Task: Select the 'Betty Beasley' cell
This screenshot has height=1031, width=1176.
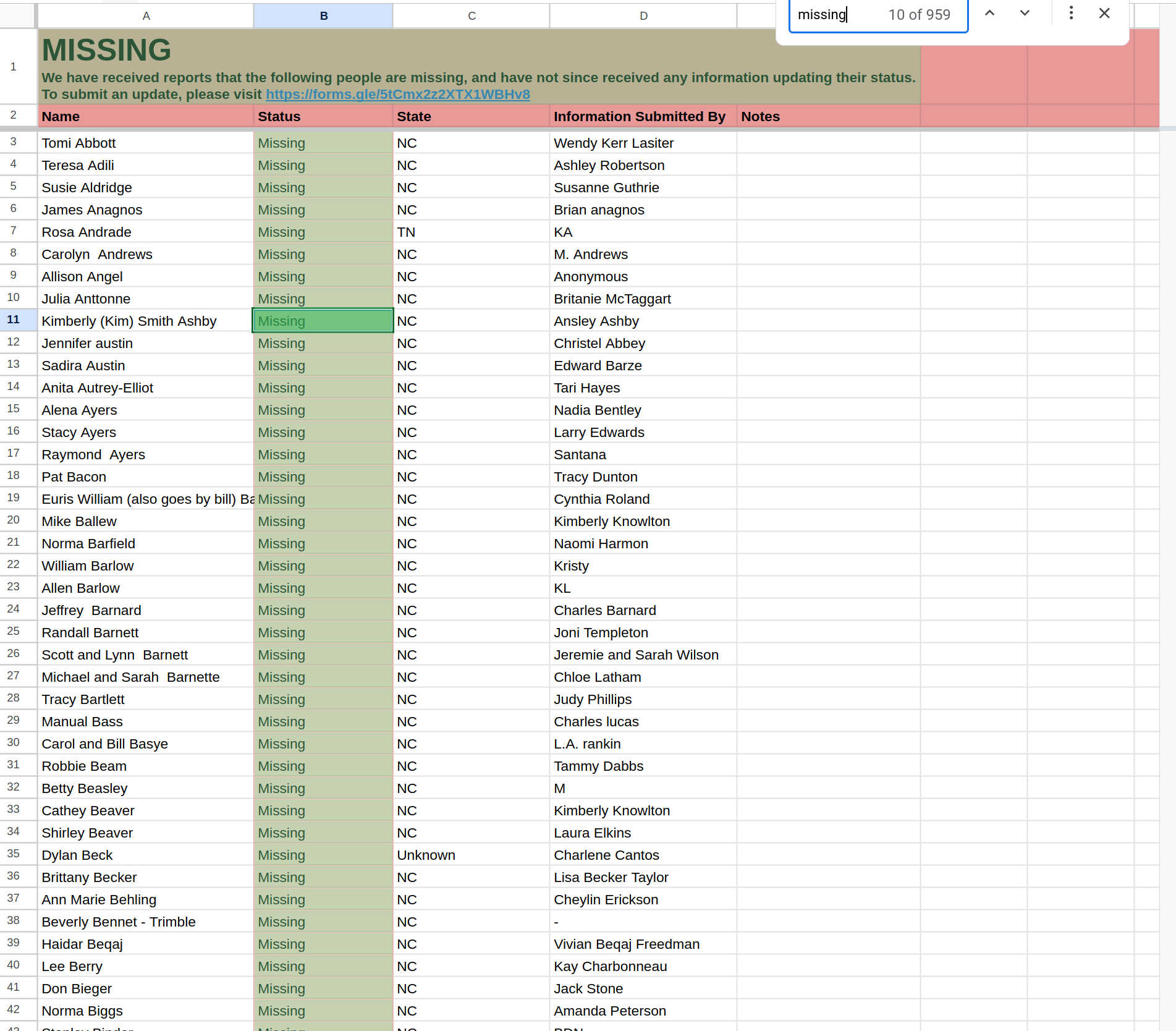Action: pyautogui.click(x=146, y=788)
